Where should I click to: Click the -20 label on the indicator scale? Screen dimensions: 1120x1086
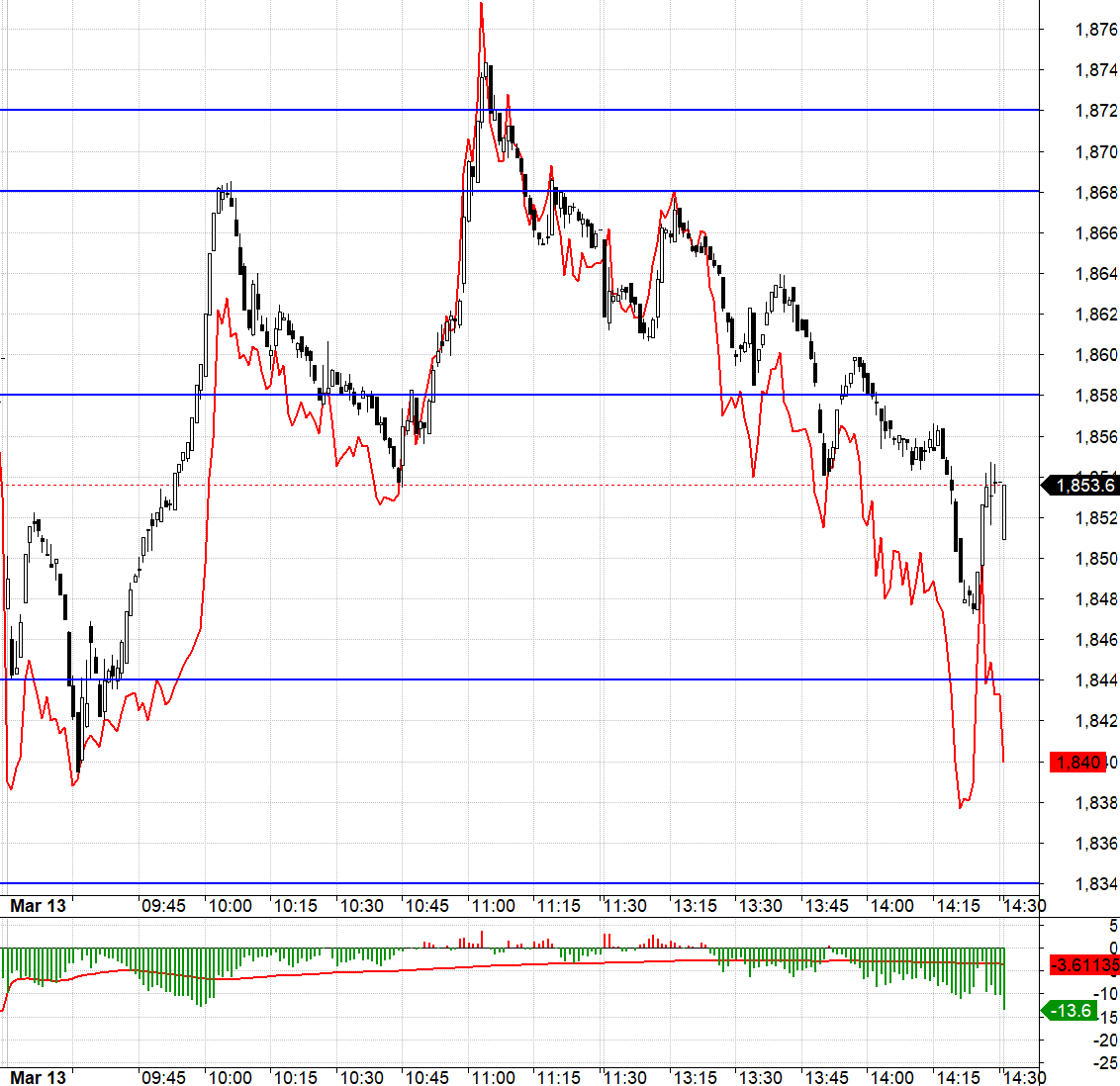tap(1104, 1041)
